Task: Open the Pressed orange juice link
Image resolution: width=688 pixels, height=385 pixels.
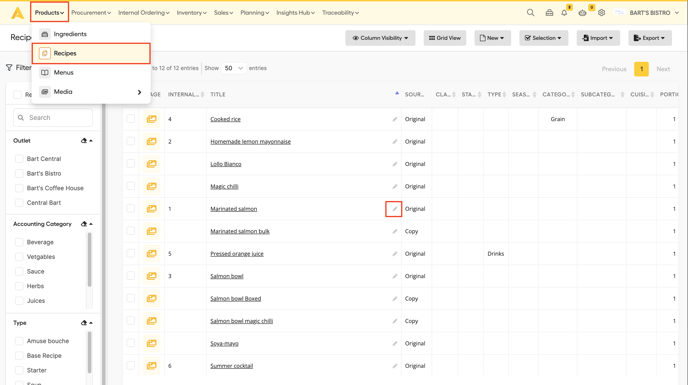Action: pos(237,254)
